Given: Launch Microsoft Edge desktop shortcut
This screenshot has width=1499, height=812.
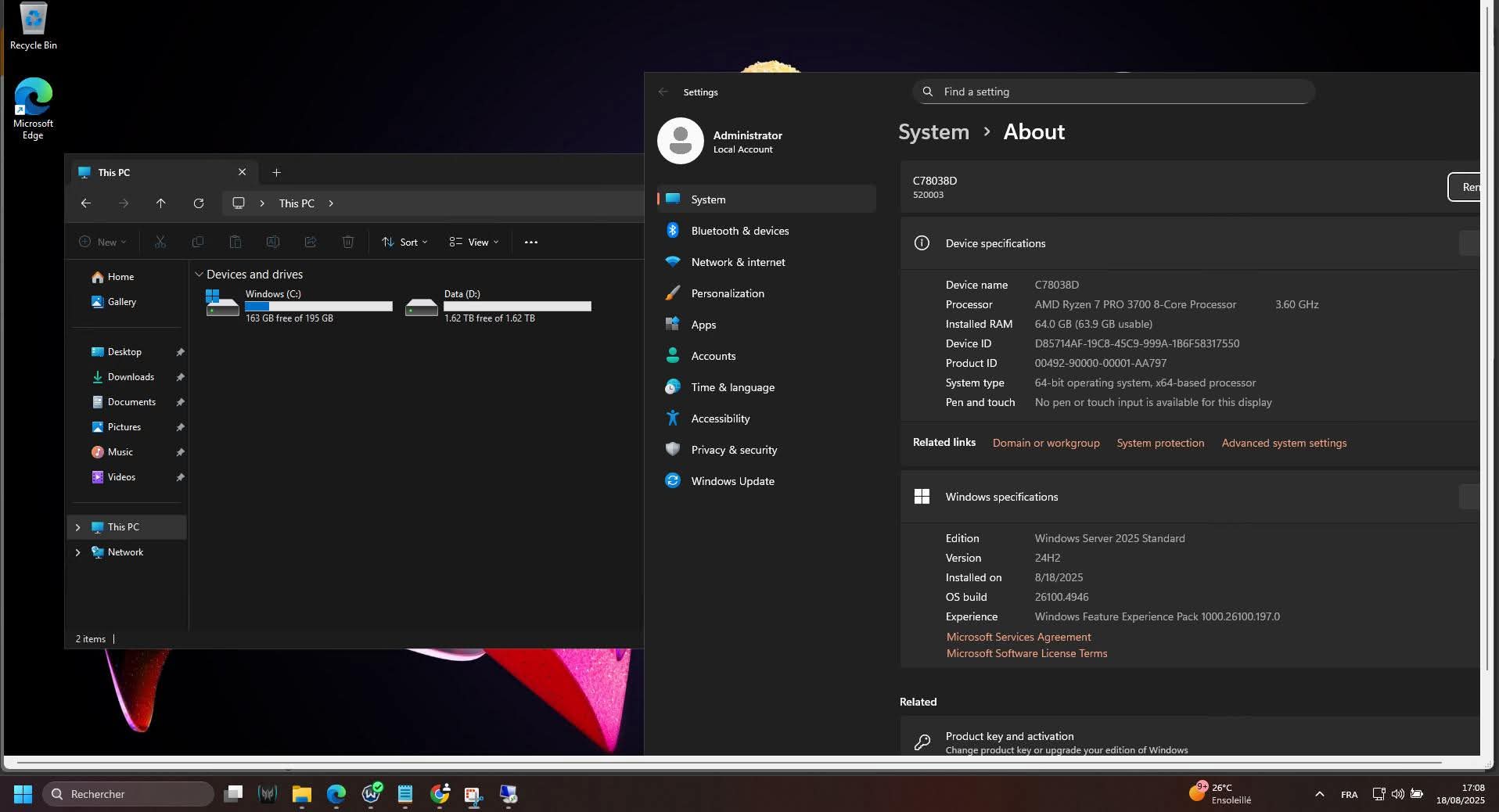Looking at the screenshot, I should click(33, 108).
